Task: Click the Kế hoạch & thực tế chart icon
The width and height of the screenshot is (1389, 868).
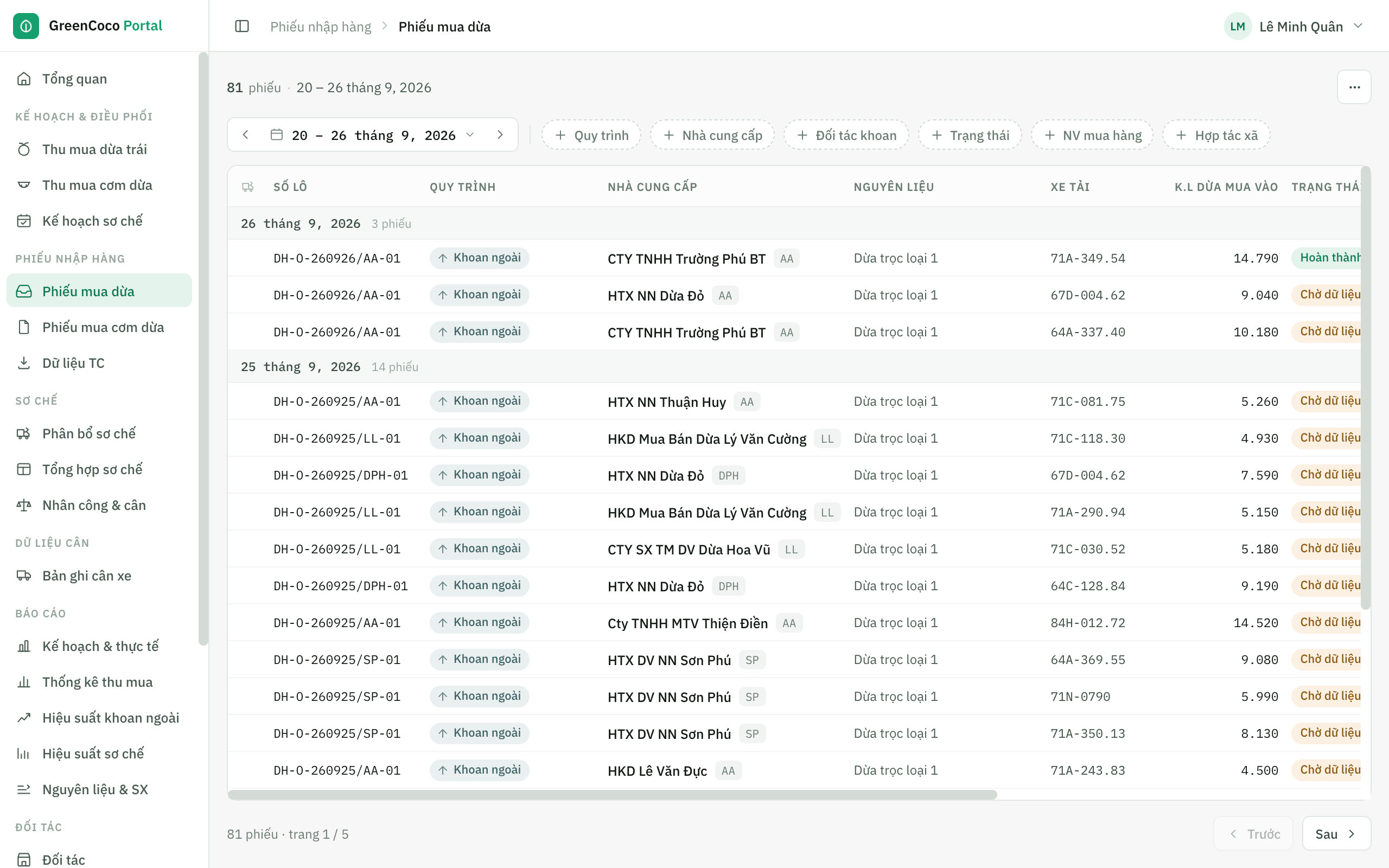Action: (23, 647)
